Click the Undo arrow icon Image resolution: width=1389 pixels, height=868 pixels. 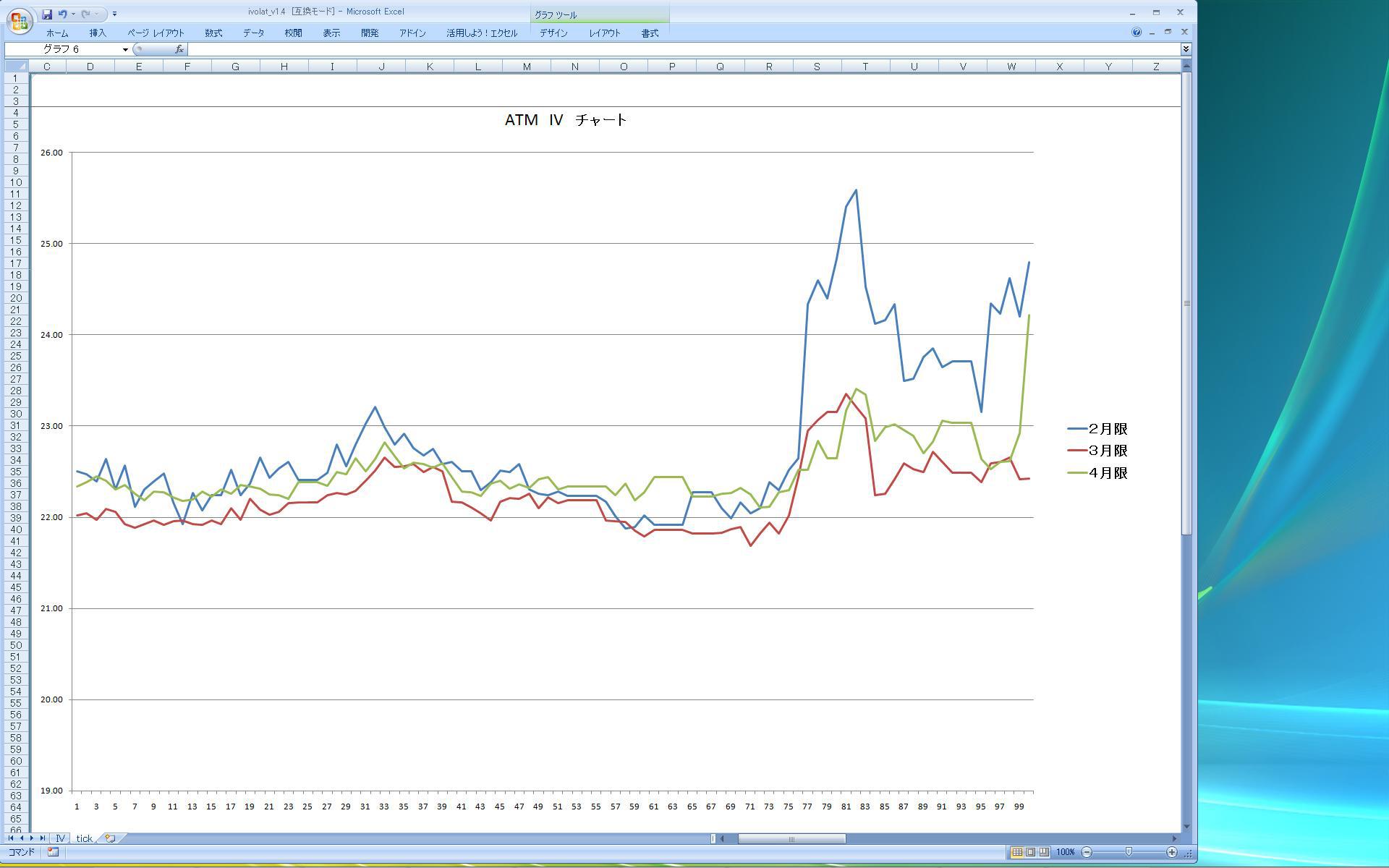click(63, 14)
